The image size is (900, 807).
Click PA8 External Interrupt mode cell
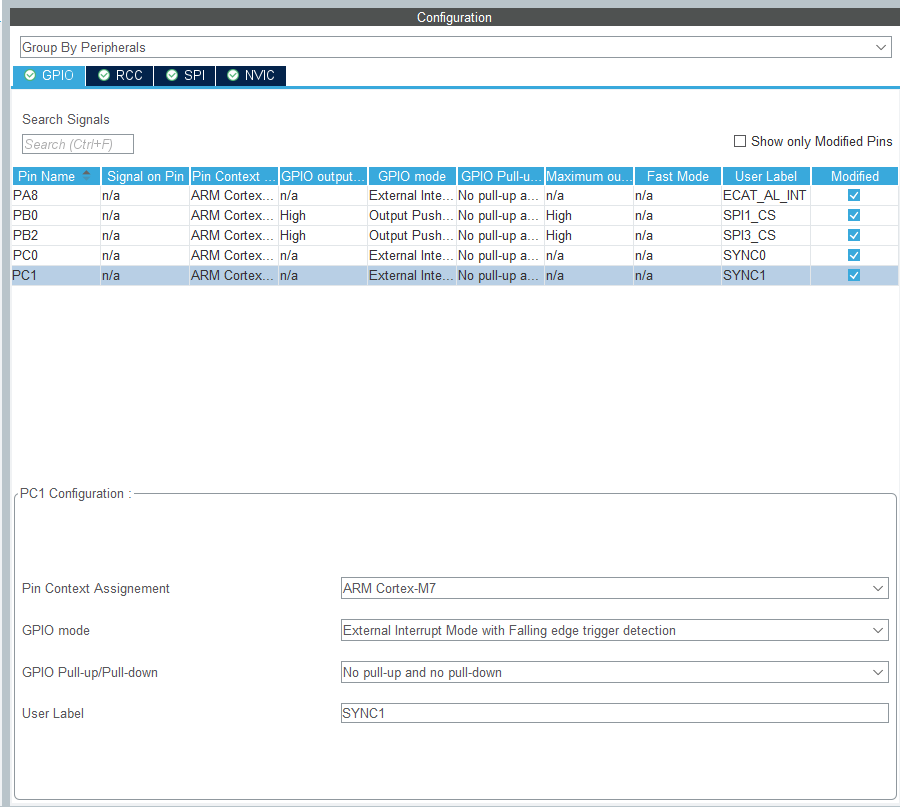click(x=412, y=195)
